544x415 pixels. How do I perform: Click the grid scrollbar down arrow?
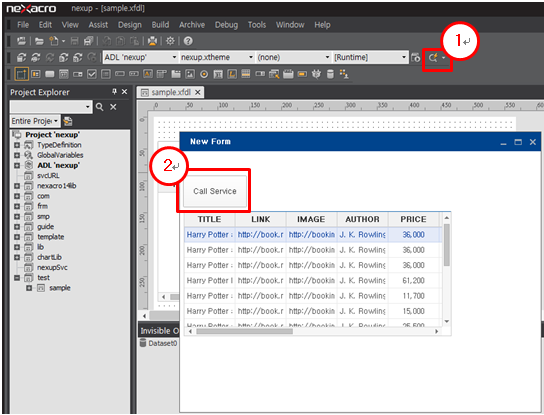[447, 322]
